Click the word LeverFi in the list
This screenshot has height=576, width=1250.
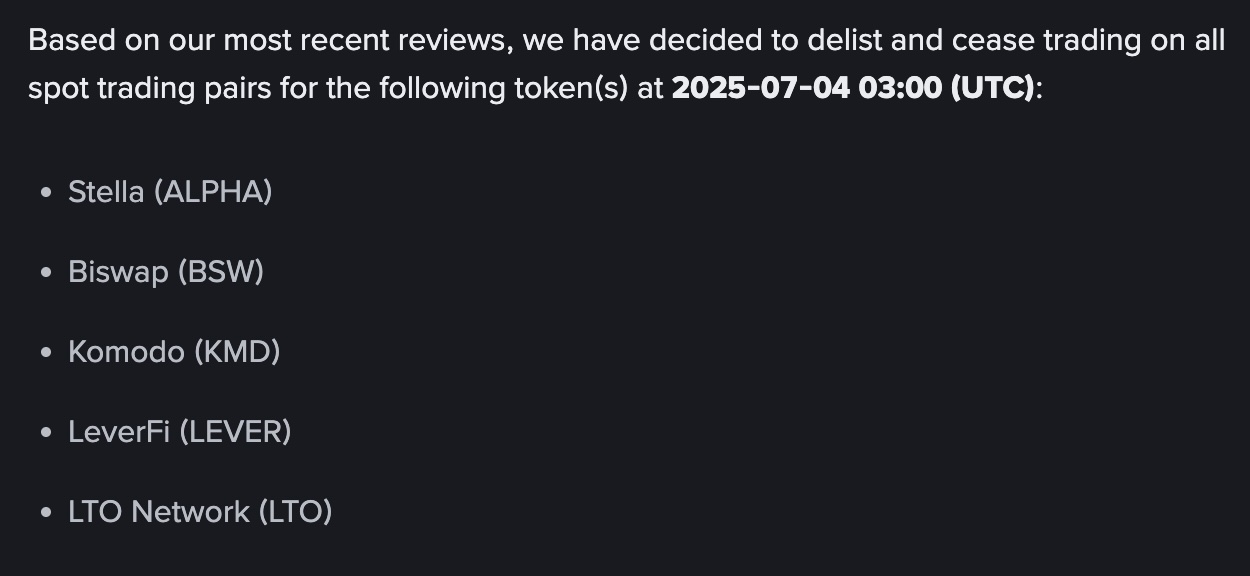pos(119,432)
